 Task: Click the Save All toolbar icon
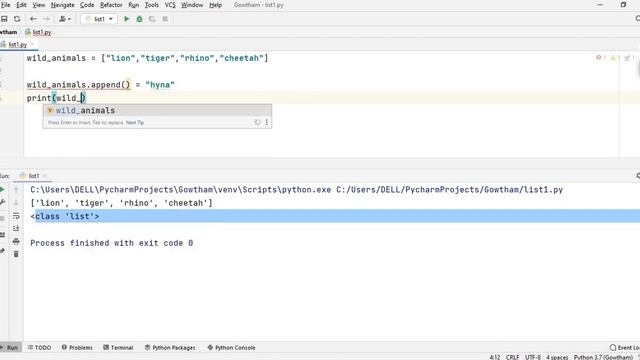coord(4,19)
